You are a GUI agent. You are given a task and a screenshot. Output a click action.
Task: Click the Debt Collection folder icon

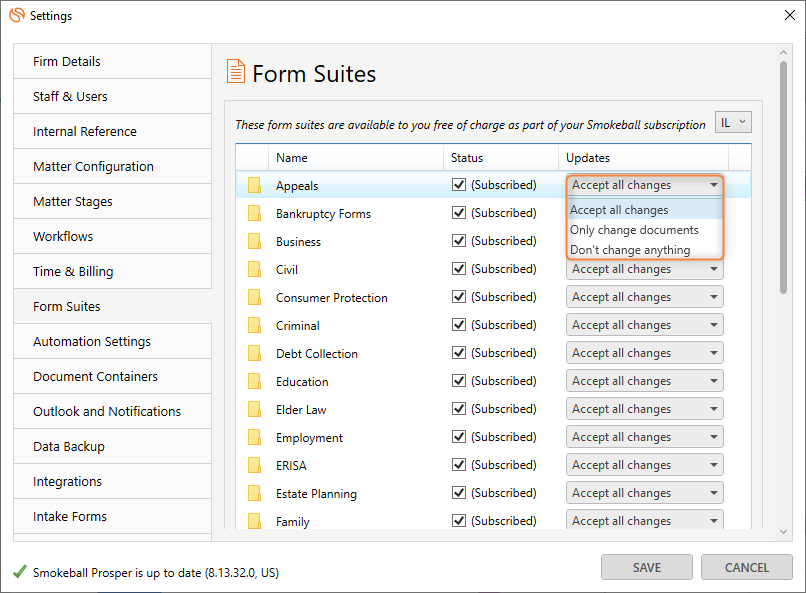pos(254,353)
